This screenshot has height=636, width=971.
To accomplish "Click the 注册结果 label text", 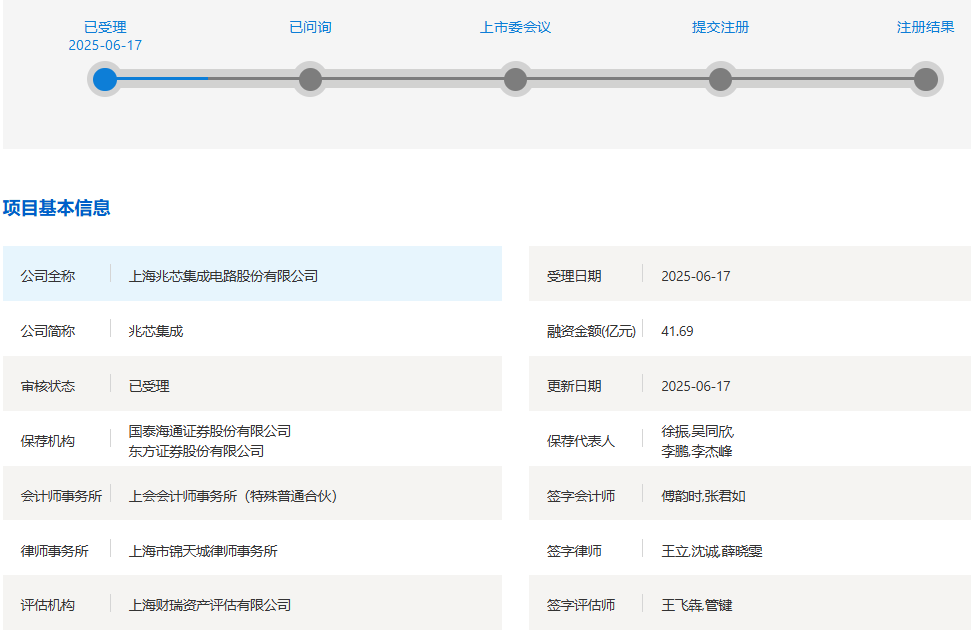I will click(926, 27).
